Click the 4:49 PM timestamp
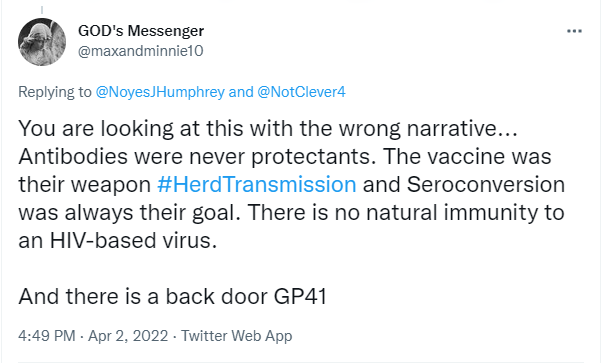 [x=46, y=336]
